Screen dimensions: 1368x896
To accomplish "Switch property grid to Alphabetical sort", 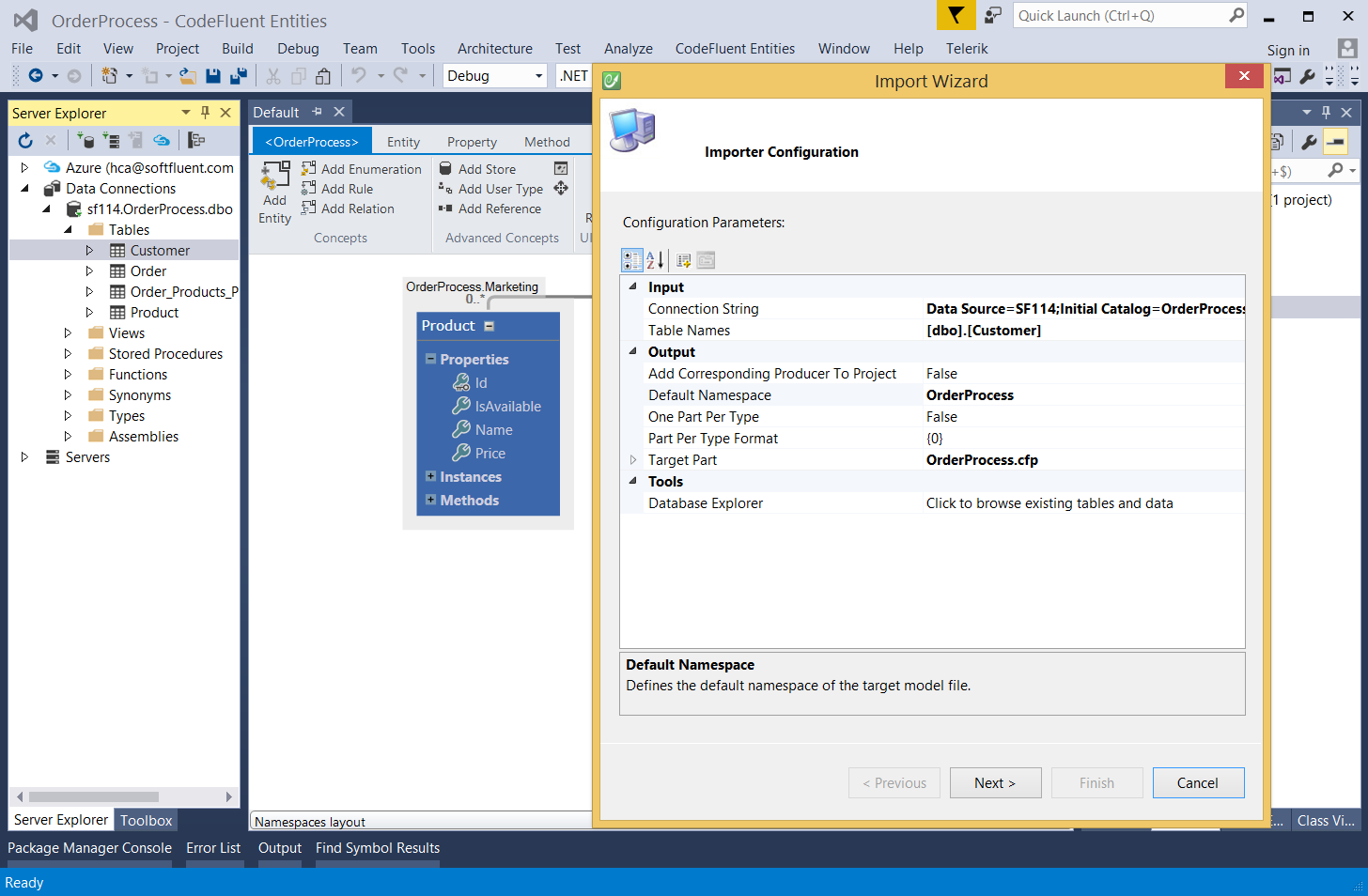I will 655,260.
